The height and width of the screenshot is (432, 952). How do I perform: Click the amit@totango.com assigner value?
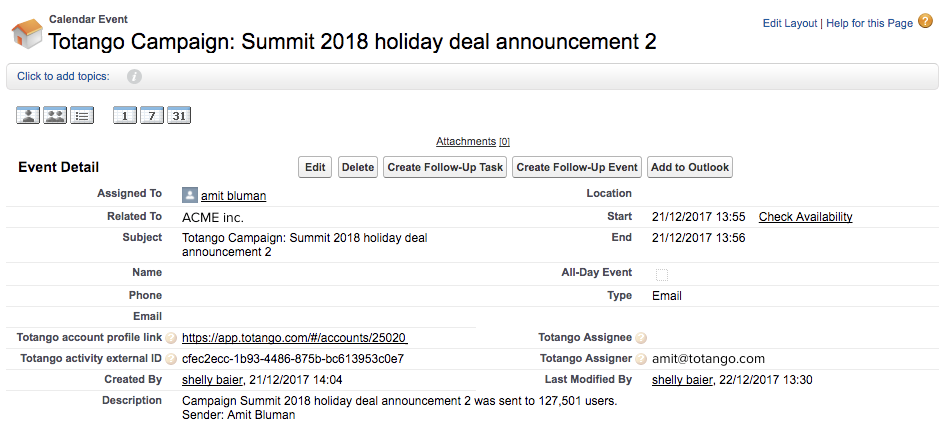[x=709, y=359]
